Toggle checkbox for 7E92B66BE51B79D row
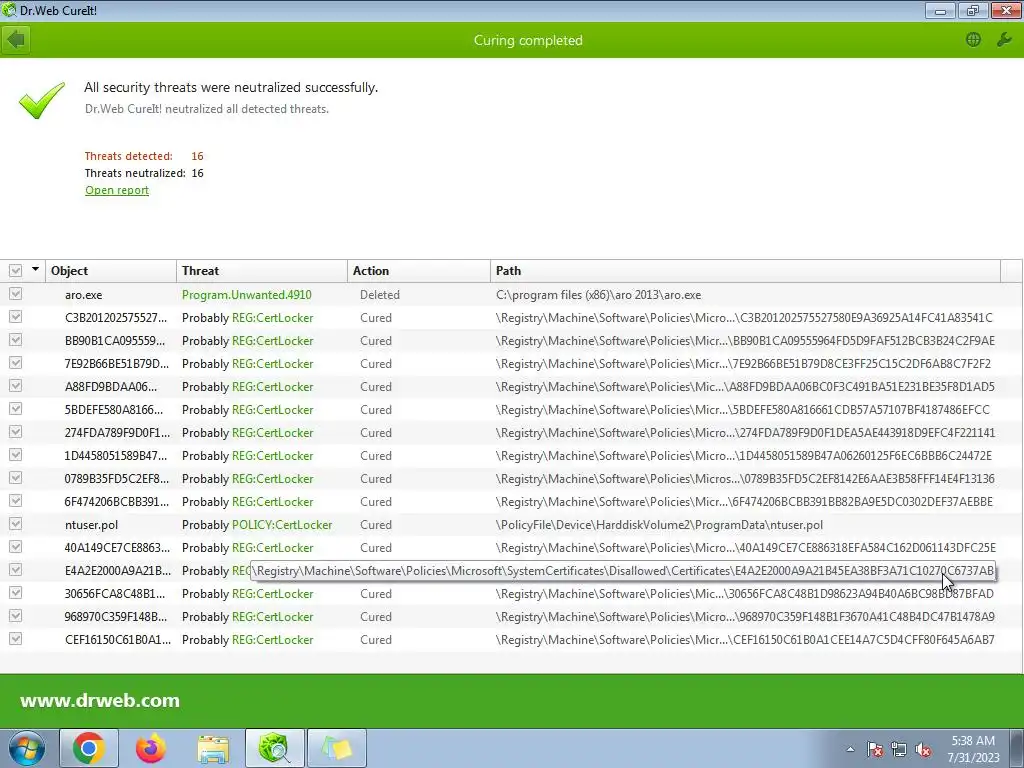 point(16,363)
